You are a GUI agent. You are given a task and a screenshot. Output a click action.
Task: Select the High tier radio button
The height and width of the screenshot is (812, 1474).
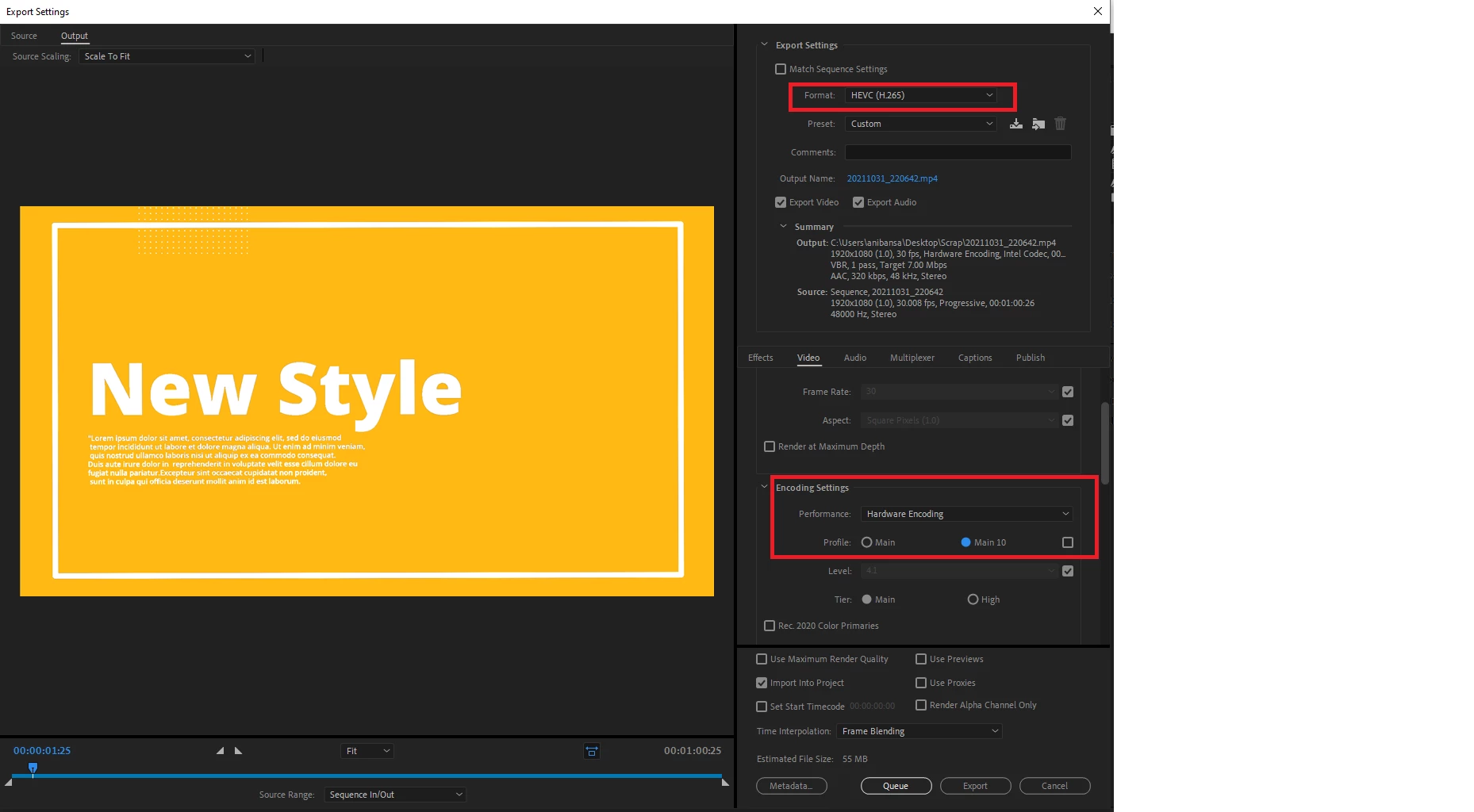click(973, 599)
